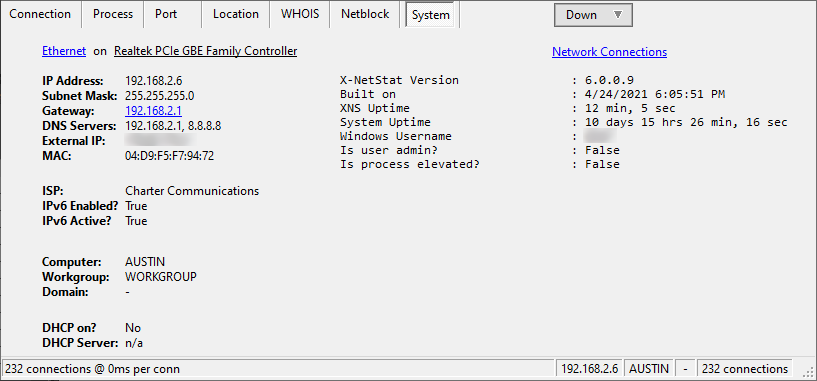The height and width of the screenshot is (381, 817).
Task: Follow the gateway 192.168.2.1 link
Action: click(153, 110)
